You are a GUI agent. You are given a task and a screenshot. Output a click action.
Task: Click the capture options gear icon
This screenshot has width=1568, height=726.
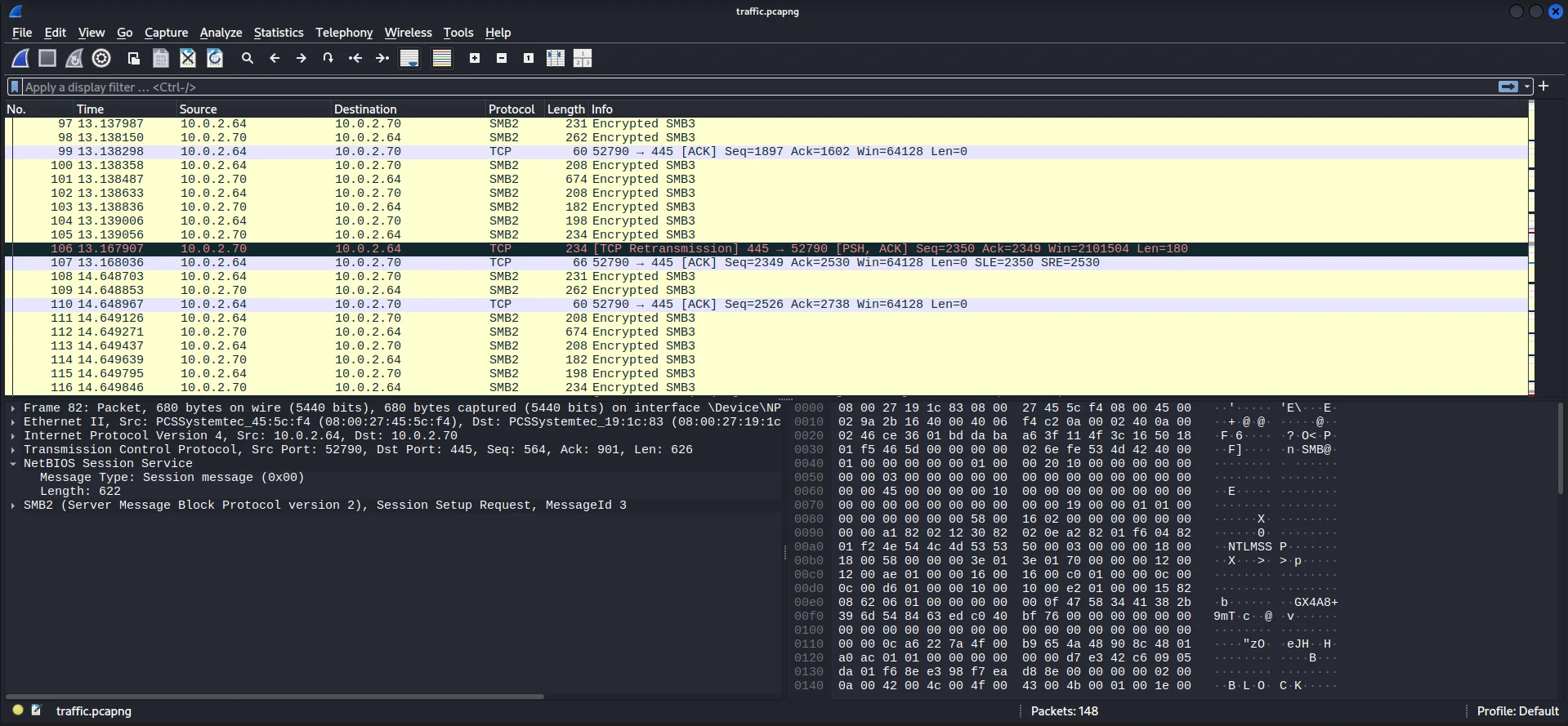pyautogui.click(x=101, y=58)
